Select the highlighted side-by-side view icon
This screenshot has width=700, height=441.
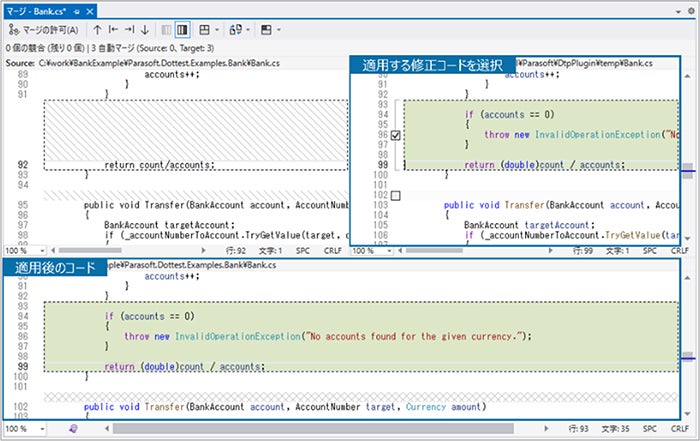point(182,31)
